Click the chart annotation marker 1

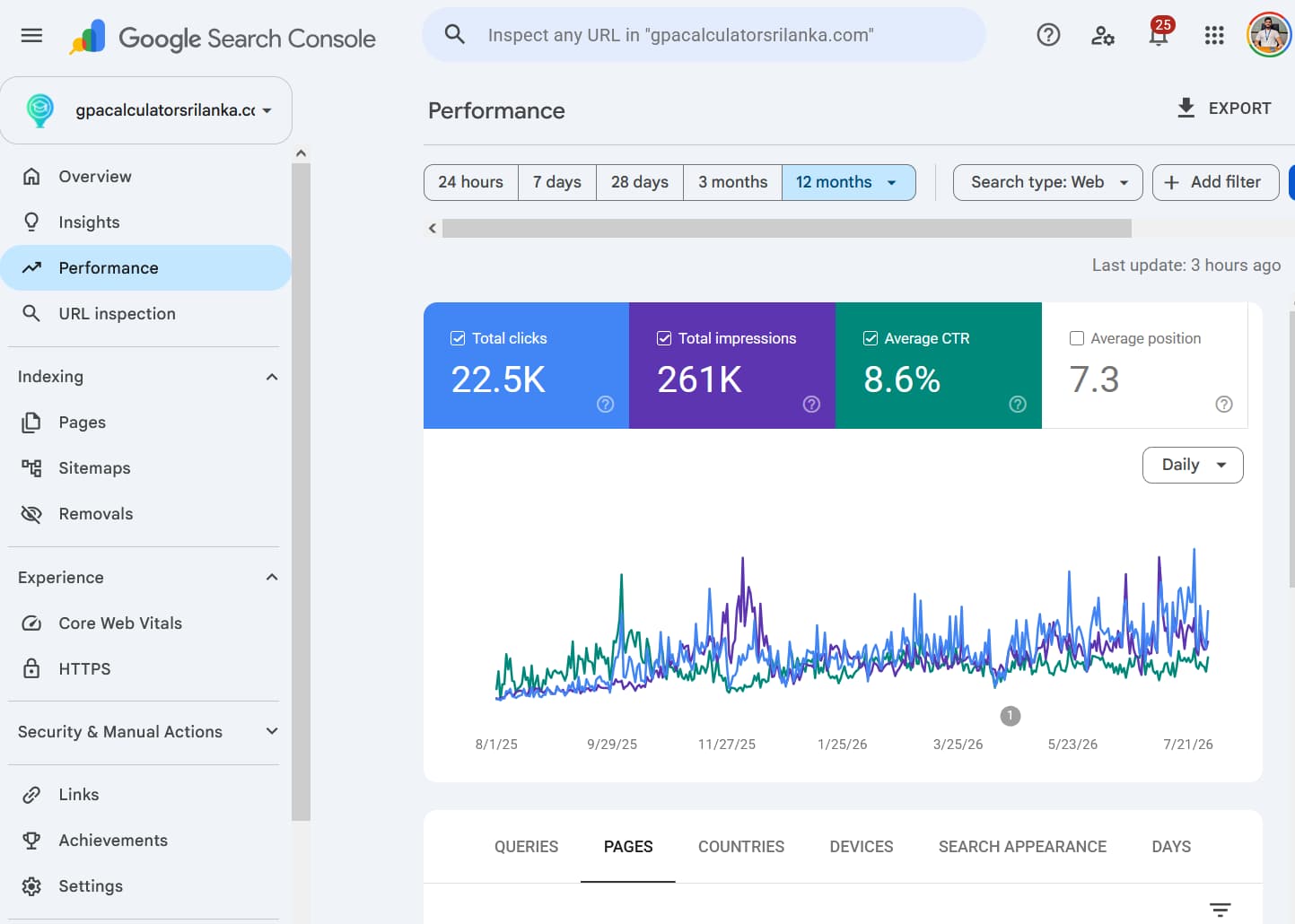pyautogui.click(x=1010, y=716)
